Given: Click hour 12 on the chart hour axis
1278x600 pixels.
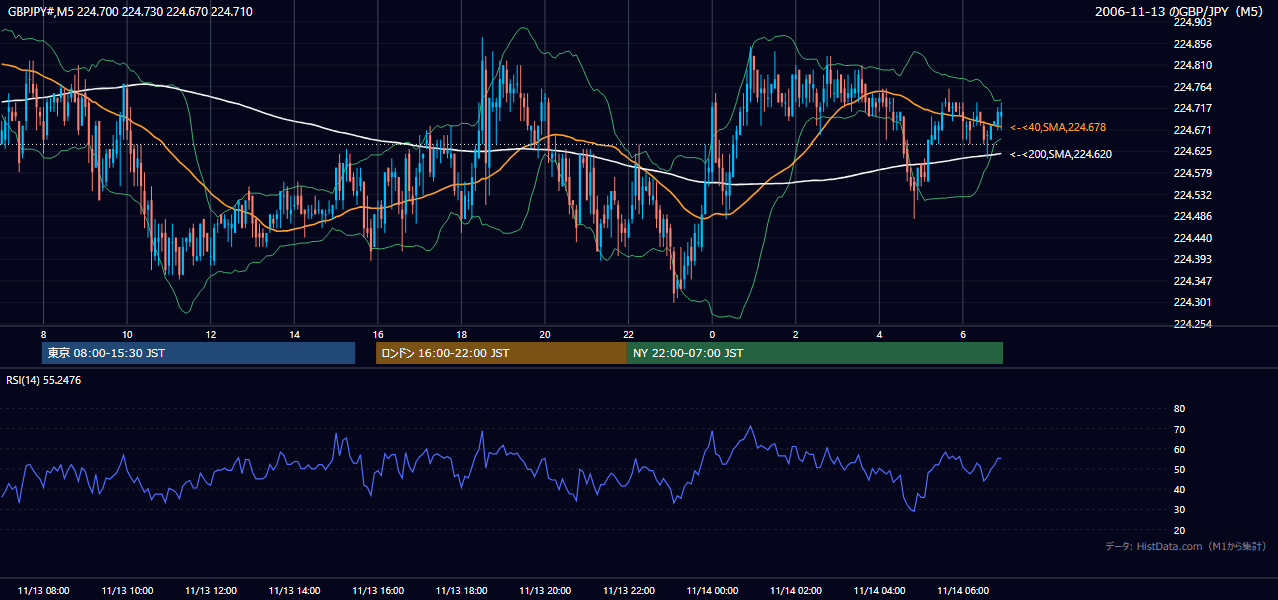Looking at the screenshot, I should [x=211, y=334].
